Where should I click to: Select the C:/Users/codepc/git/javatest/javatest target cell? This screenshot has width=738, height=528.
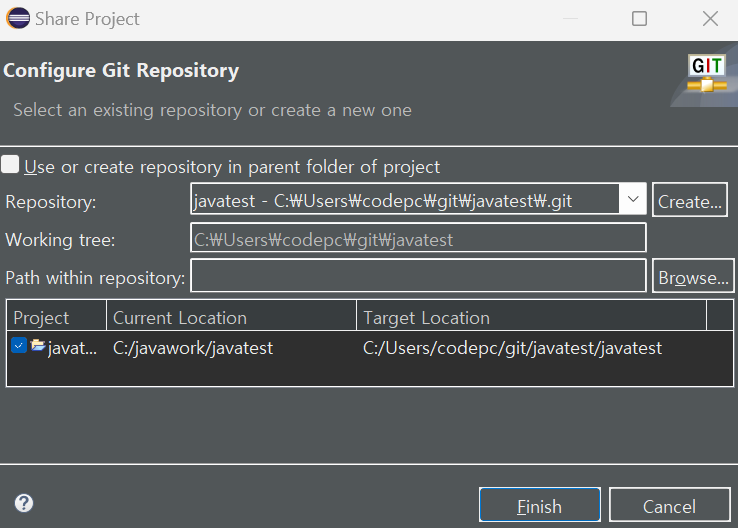[512, 348]
